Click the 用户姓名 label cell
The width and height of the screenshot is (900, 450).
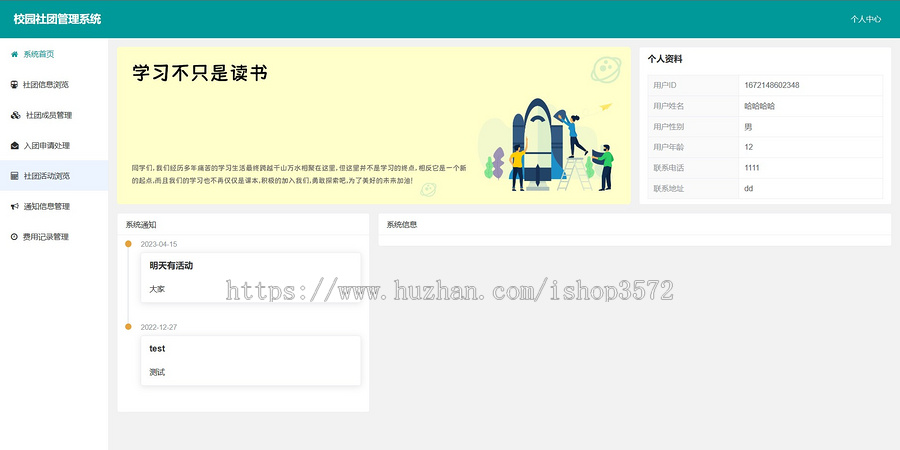click(x=693, y=106)
